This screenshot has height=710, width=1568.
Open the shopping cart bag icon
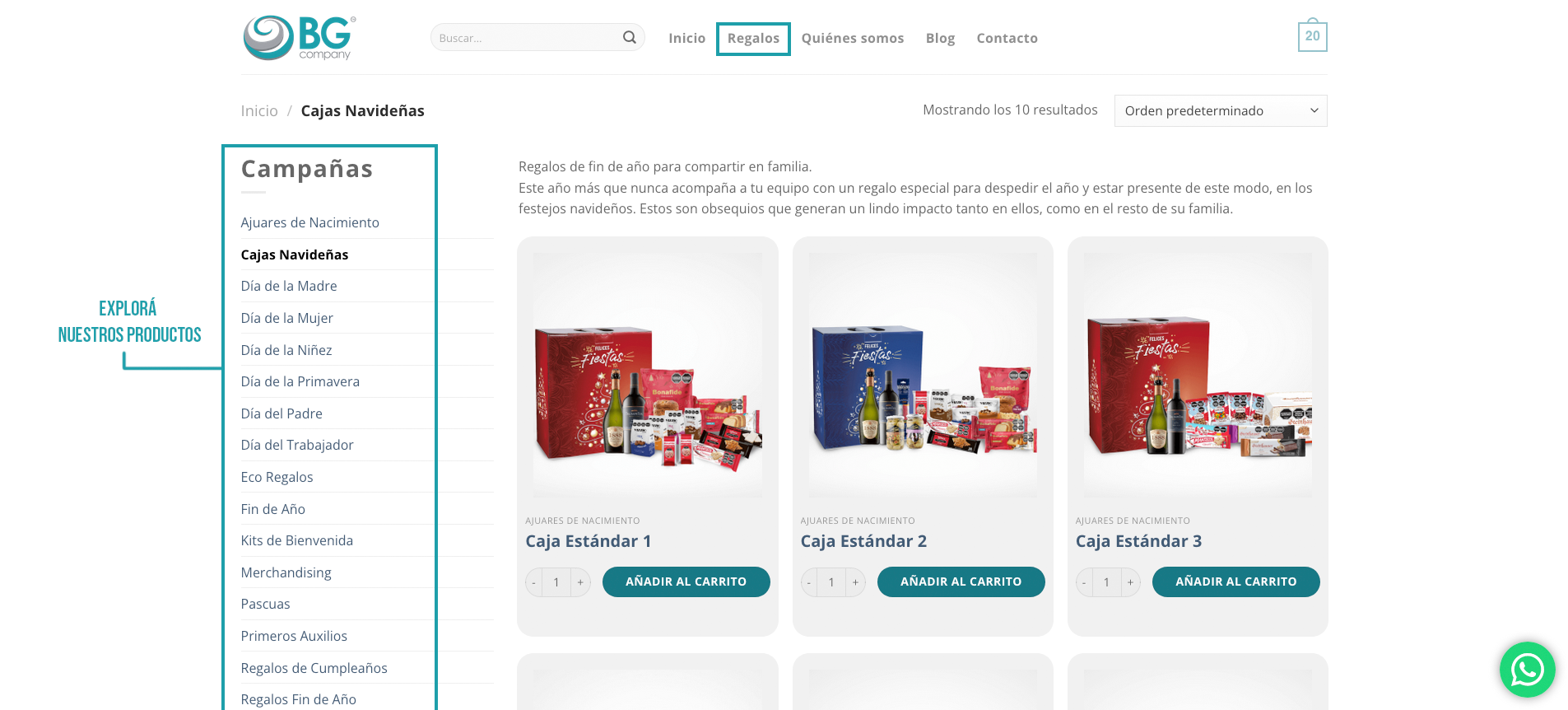(x=1312, y=35)
